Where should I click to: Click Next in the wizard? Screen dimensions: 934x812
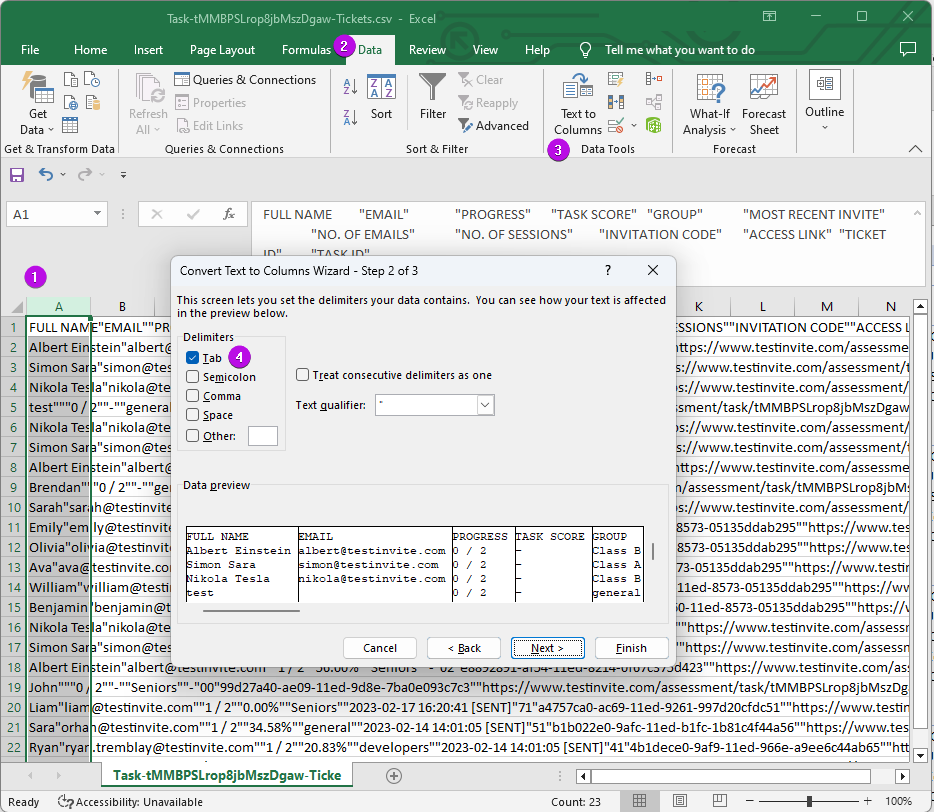pyautogui.click(x=547, y=648)
